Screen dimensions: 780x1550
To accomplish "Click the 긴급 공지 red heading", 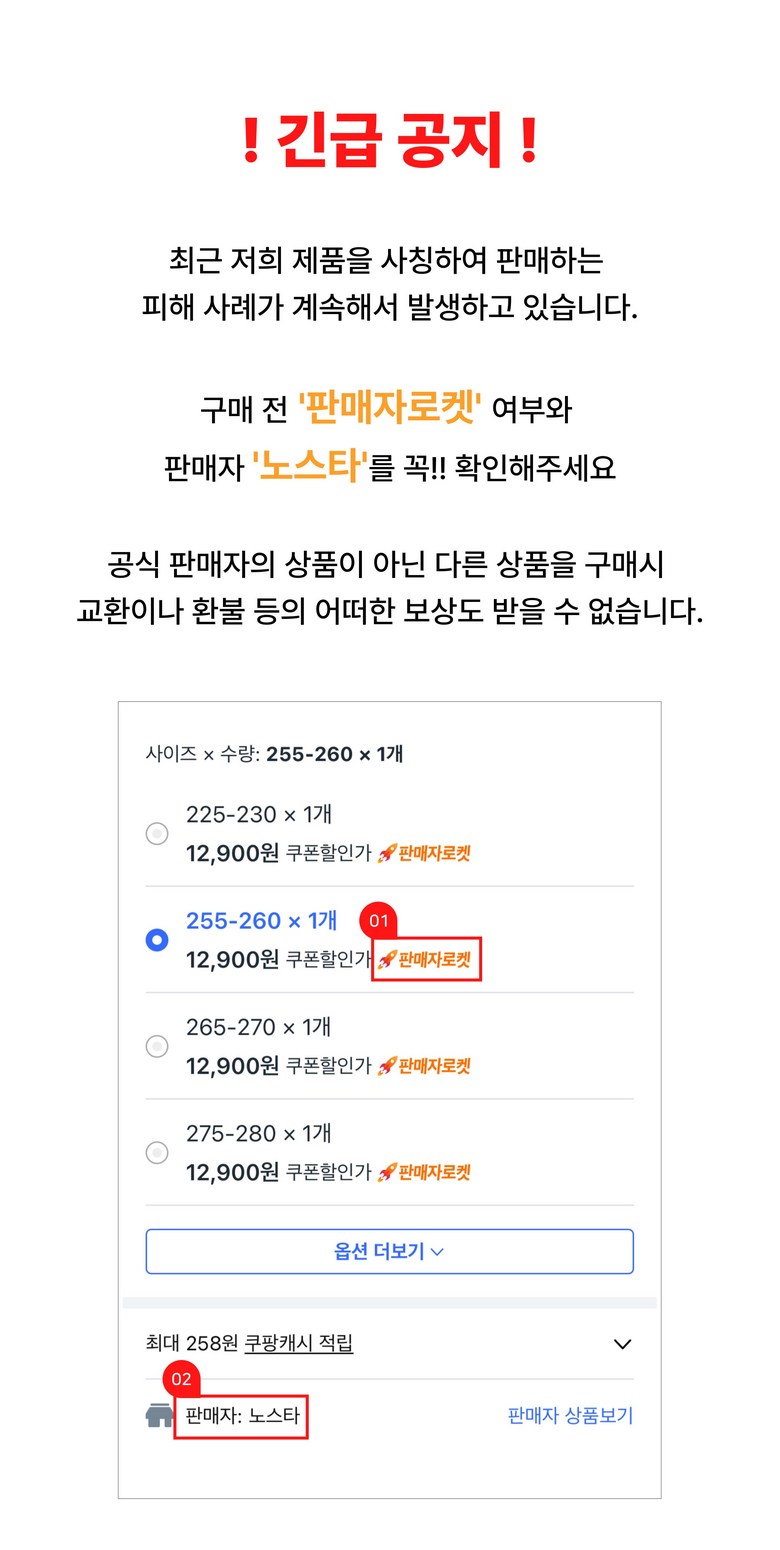I will 390,141.
